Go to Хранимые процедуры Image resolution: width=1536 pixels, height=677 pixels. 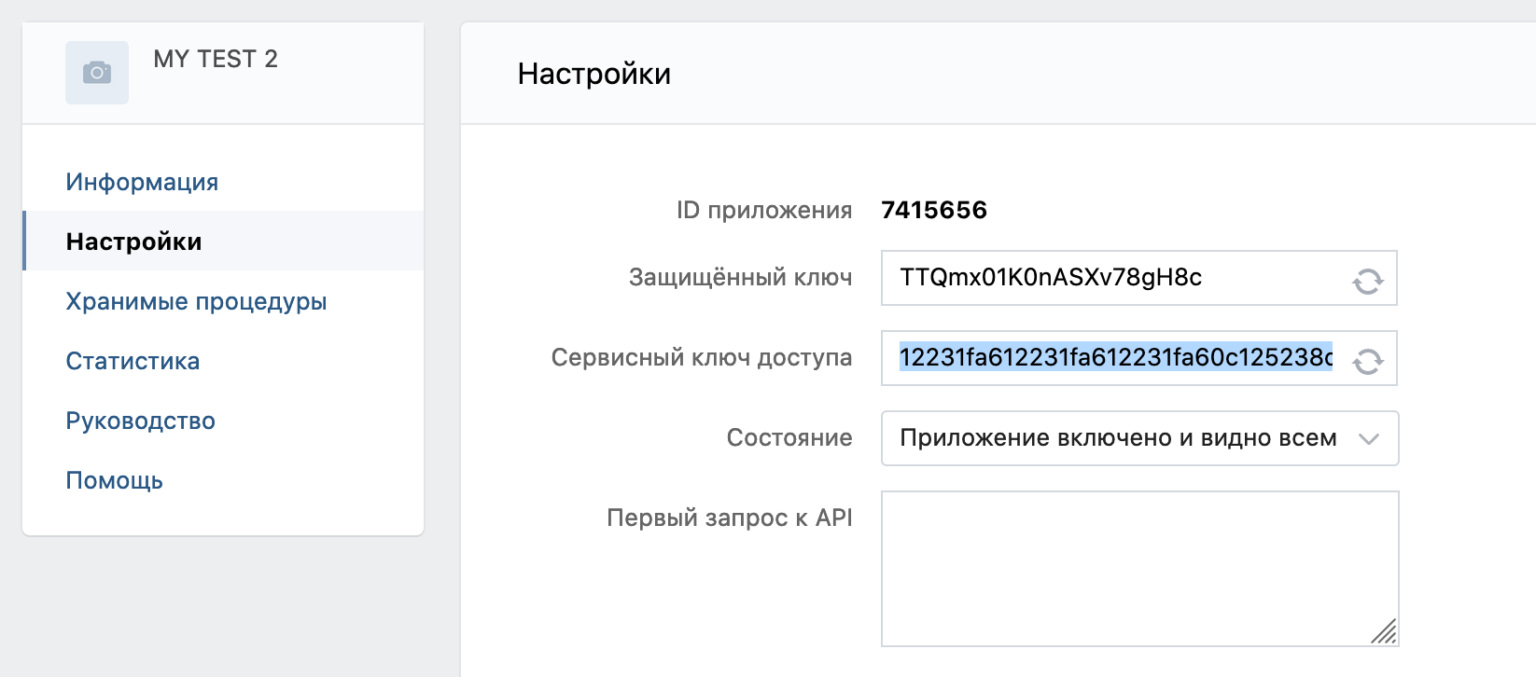point(196,301)
